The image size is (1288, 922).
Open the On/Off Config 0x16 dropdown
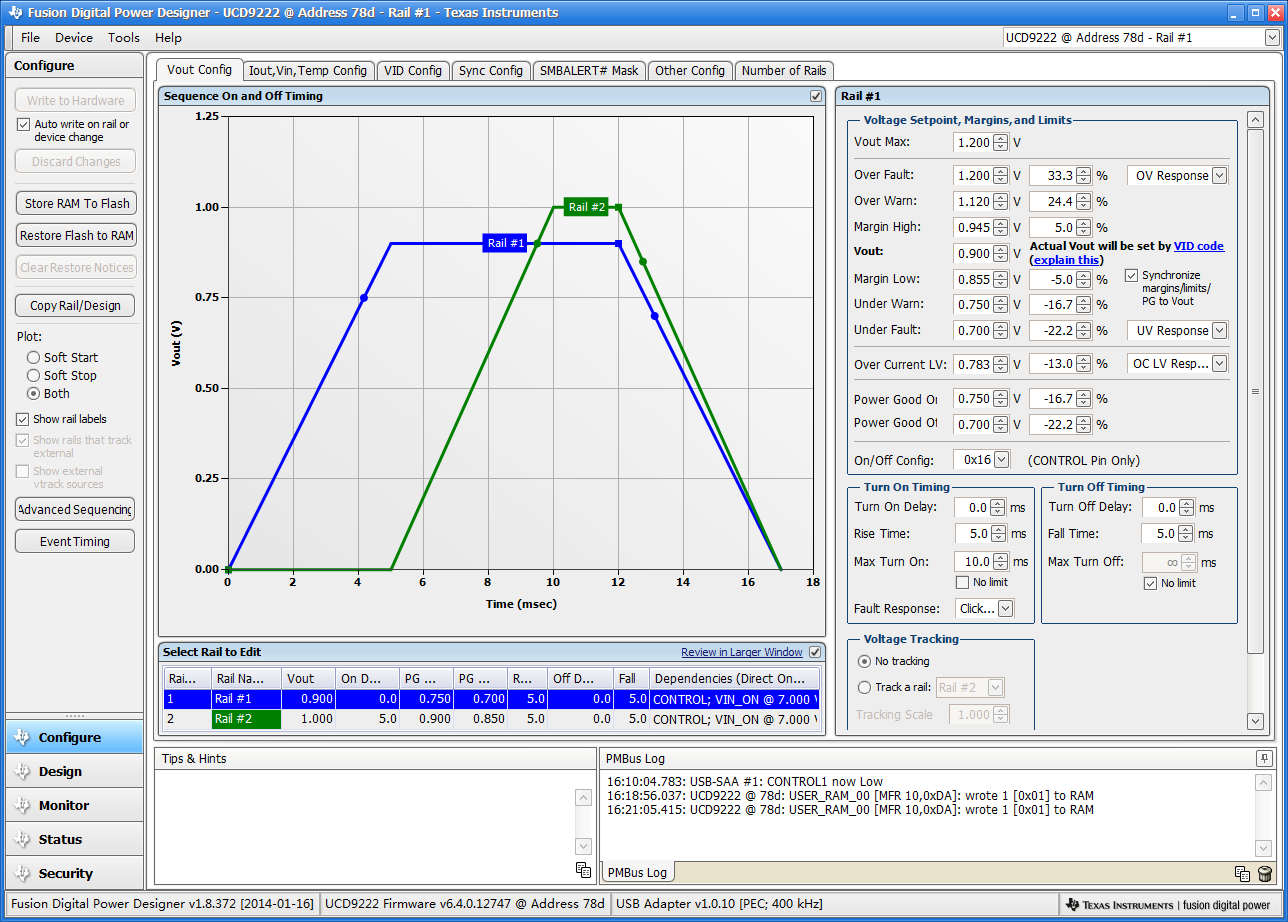(x=1001, y=460)
